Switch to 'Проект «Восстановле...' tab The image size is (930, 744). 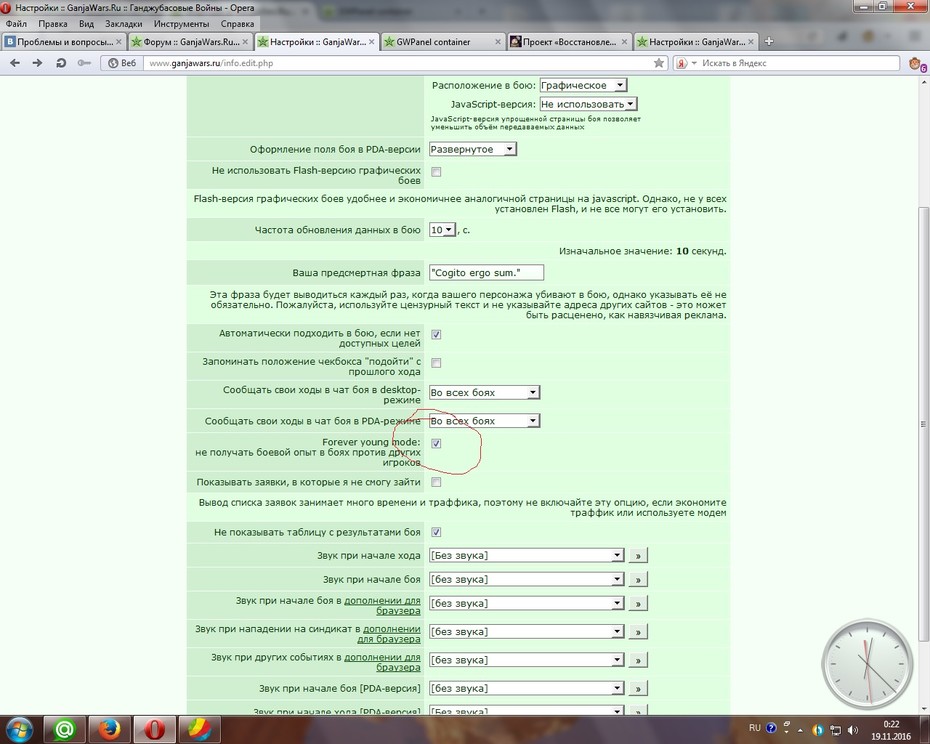click(568, 42)
